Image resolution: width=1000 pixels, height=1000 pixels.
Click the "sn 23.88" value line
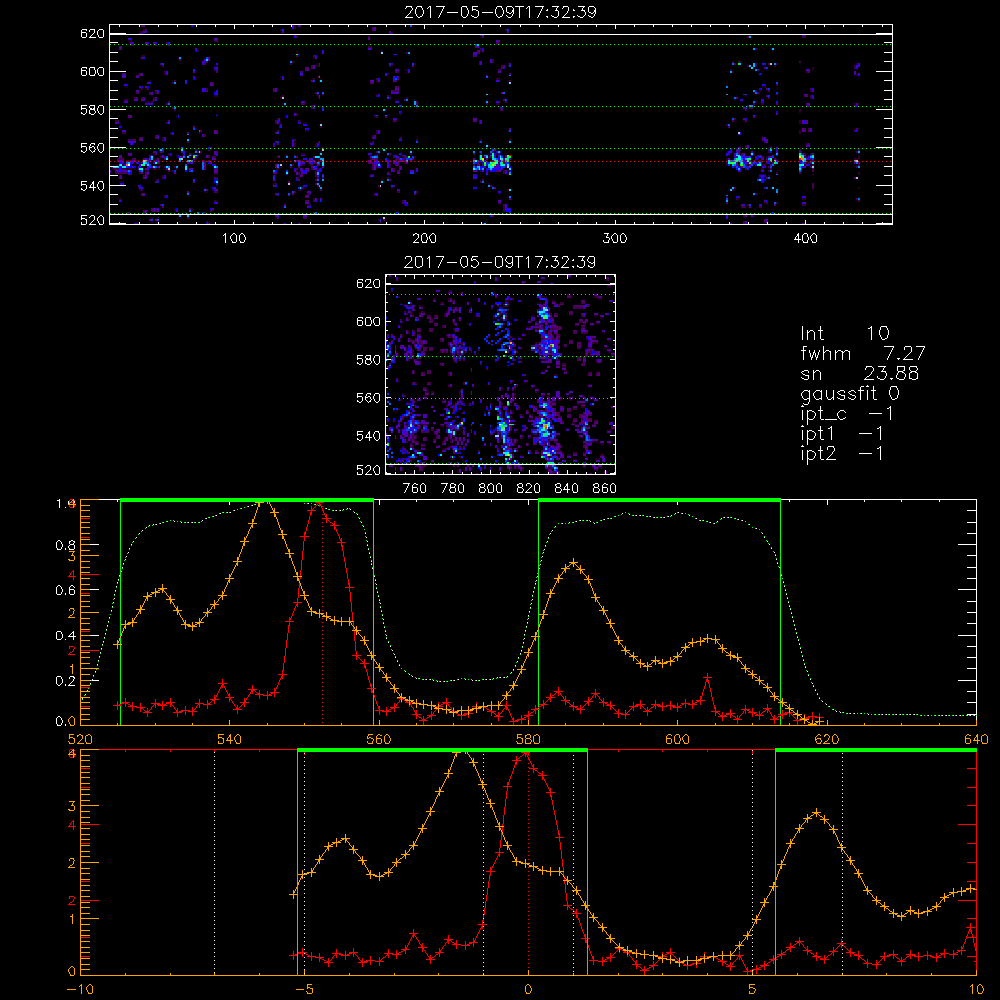click(x=859, y=373)
